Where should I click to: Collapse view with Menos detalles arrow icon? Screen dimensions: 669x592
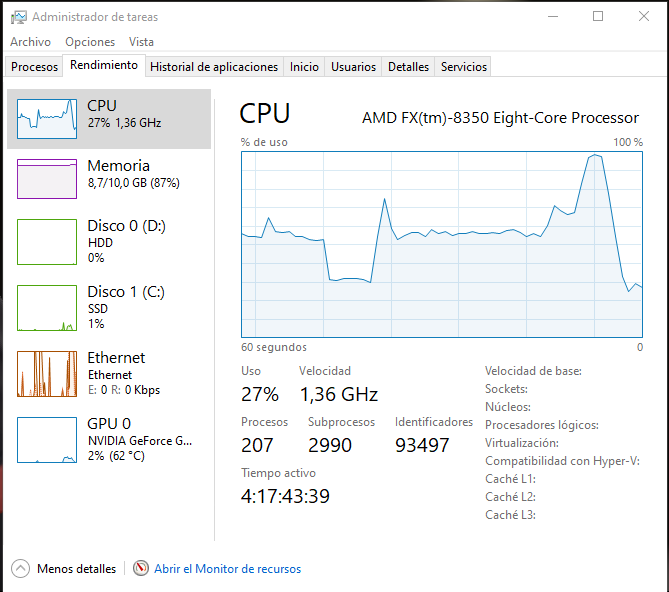pos(21,569)
